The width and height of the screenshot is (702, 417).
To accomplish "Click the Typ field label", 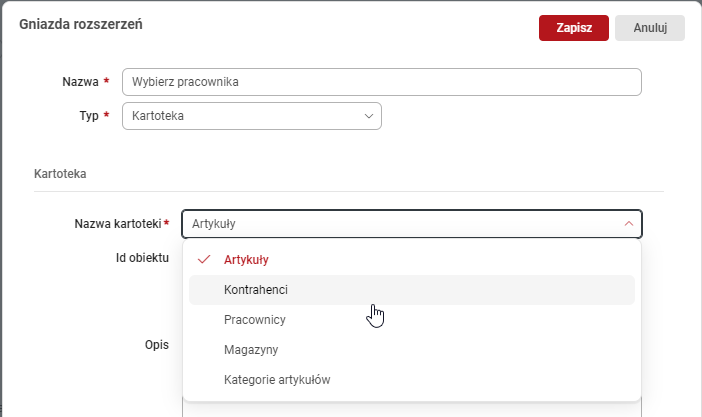I will pos(89,116).
